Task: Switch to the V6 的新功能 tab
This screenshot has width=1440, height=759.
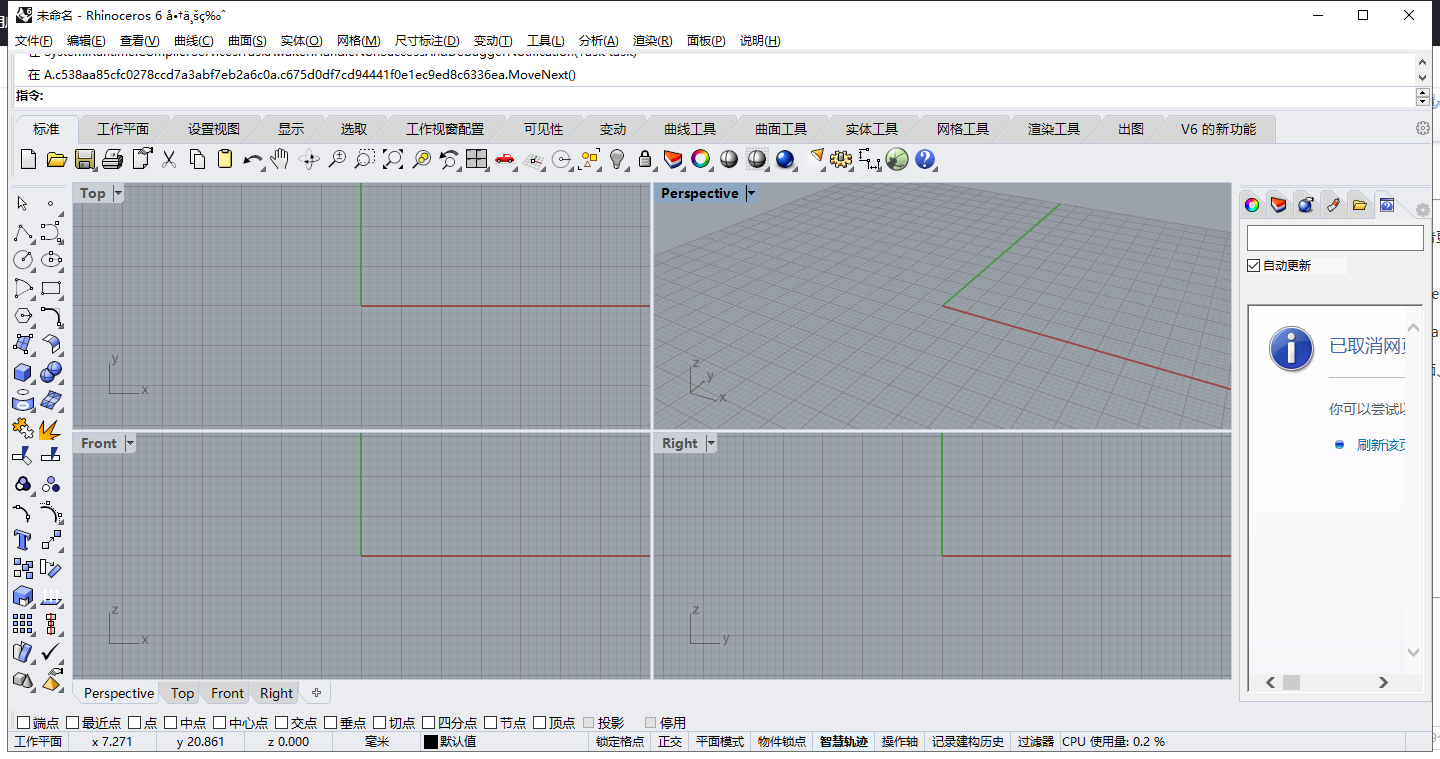Action: [1218, 129]
